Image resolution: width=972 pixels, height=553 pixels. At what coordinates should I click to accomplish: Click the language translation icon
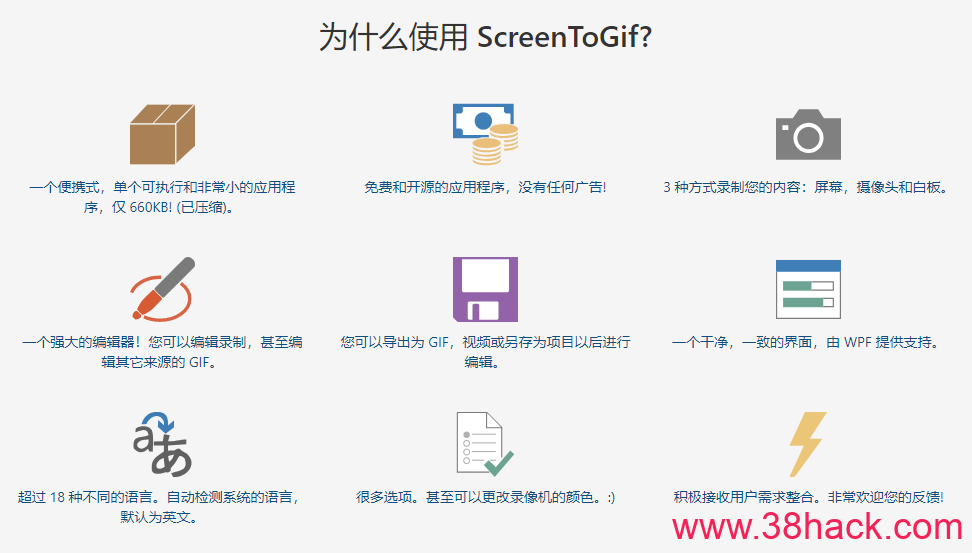pyautogui.click(x=162, y=444)
